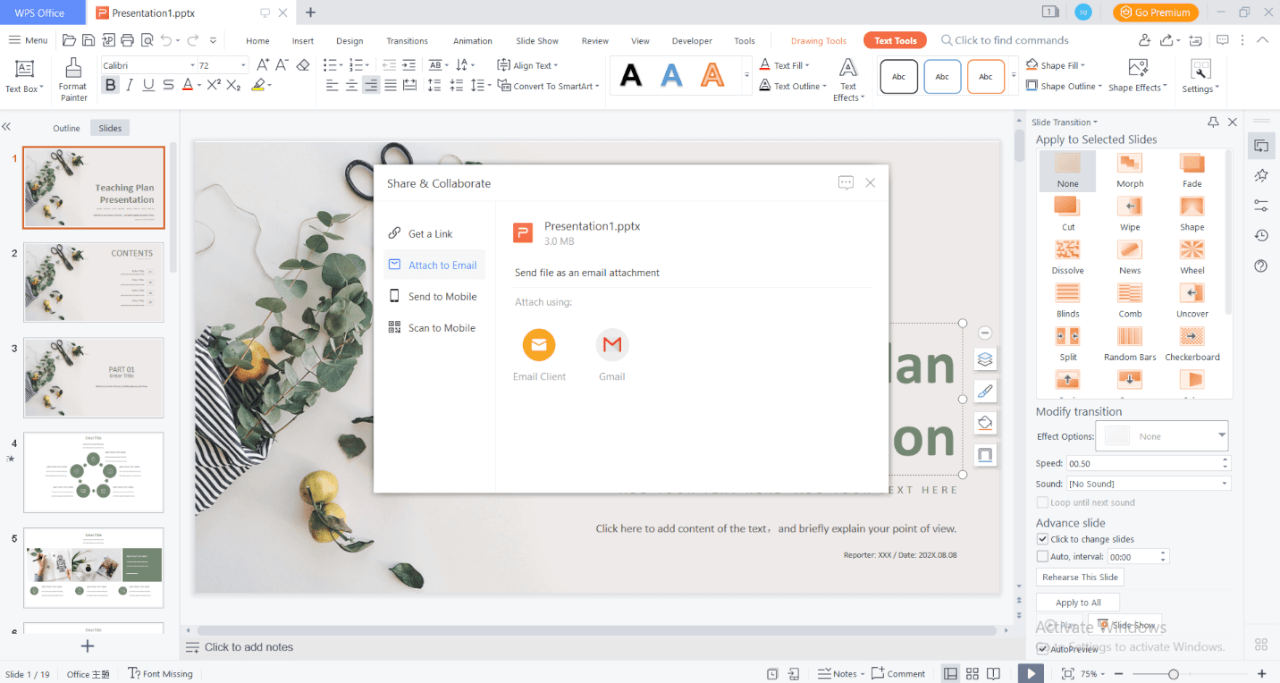1280x683 pixels.
Task: Open Text Effects in the ribbon
Action: click(x=847, y=78)
